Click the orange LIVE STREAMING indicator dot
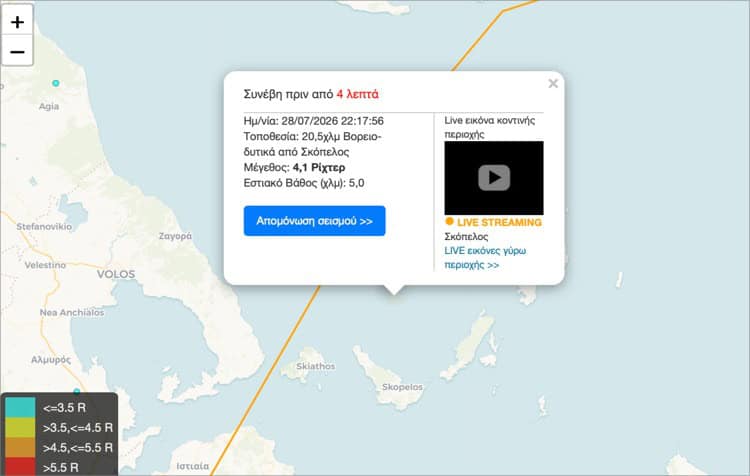This screenshot has width=750, height=476. pos(449,221)
